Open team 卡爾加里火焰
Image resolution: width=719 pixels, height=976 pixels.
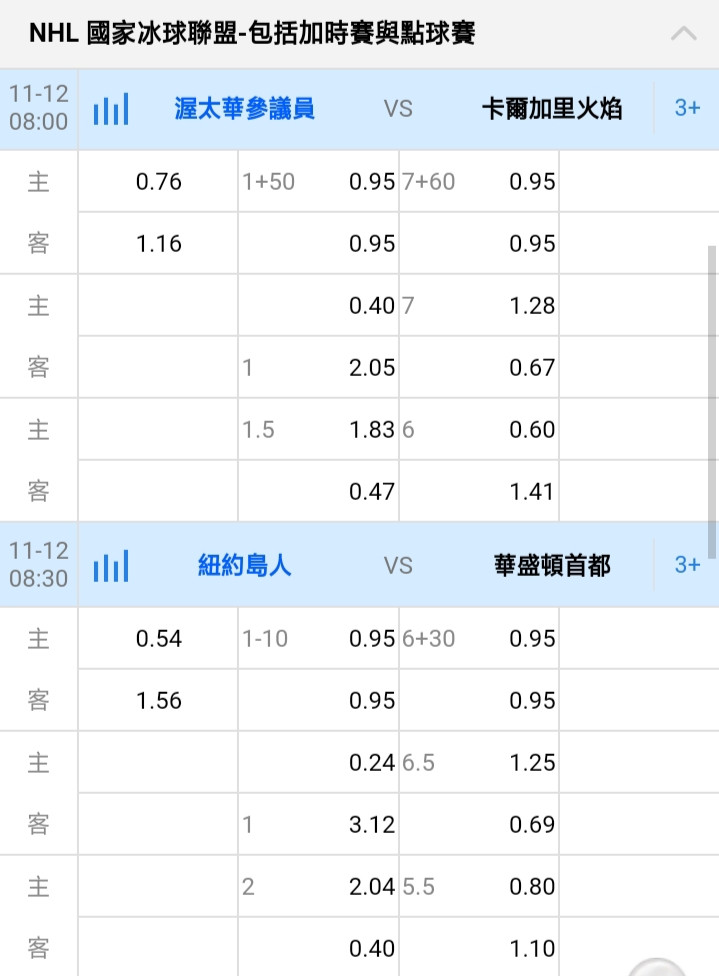[x=552, y=109]
